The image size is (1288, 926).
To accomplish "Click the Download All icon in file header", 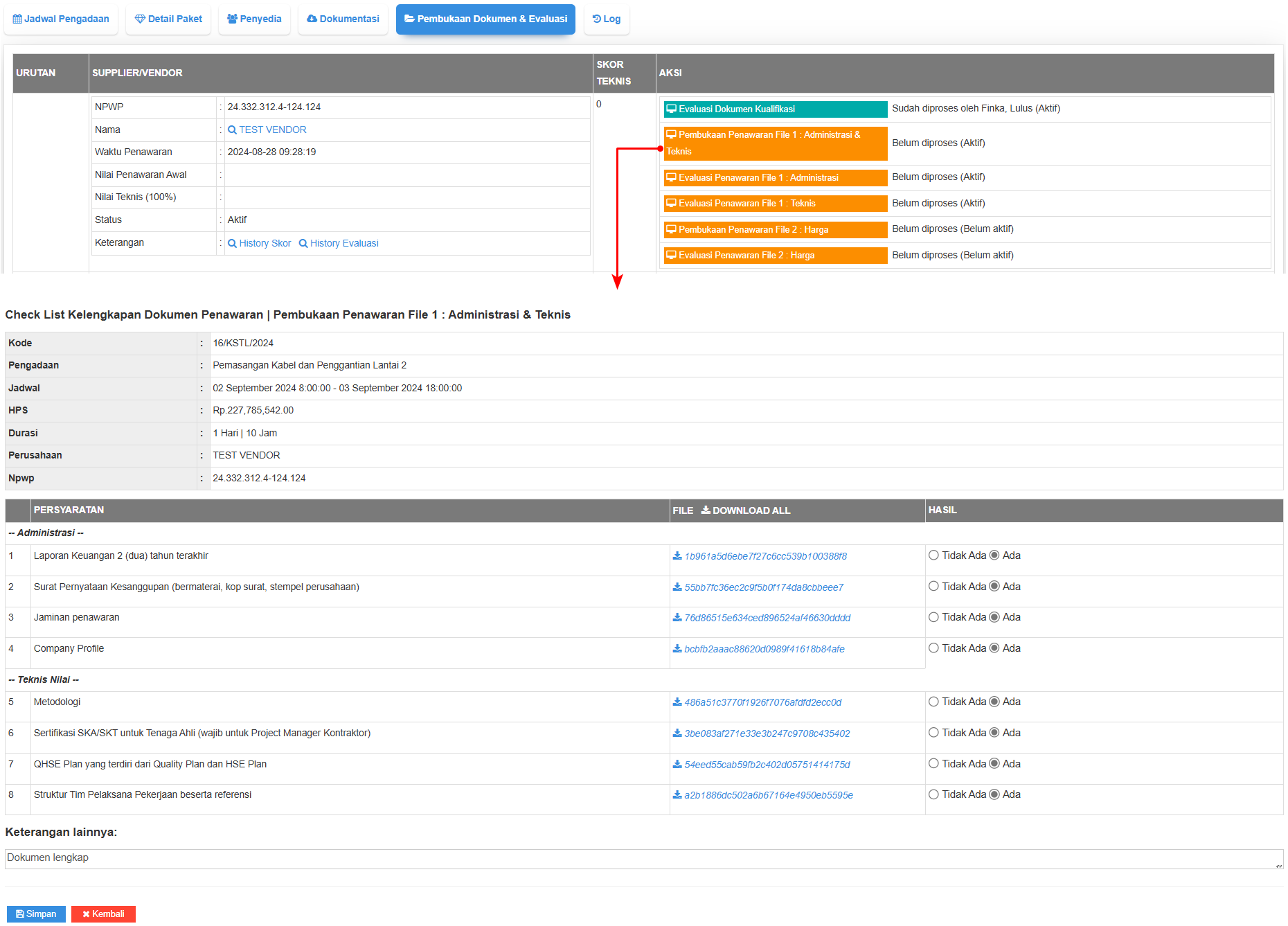I will 706,510.
